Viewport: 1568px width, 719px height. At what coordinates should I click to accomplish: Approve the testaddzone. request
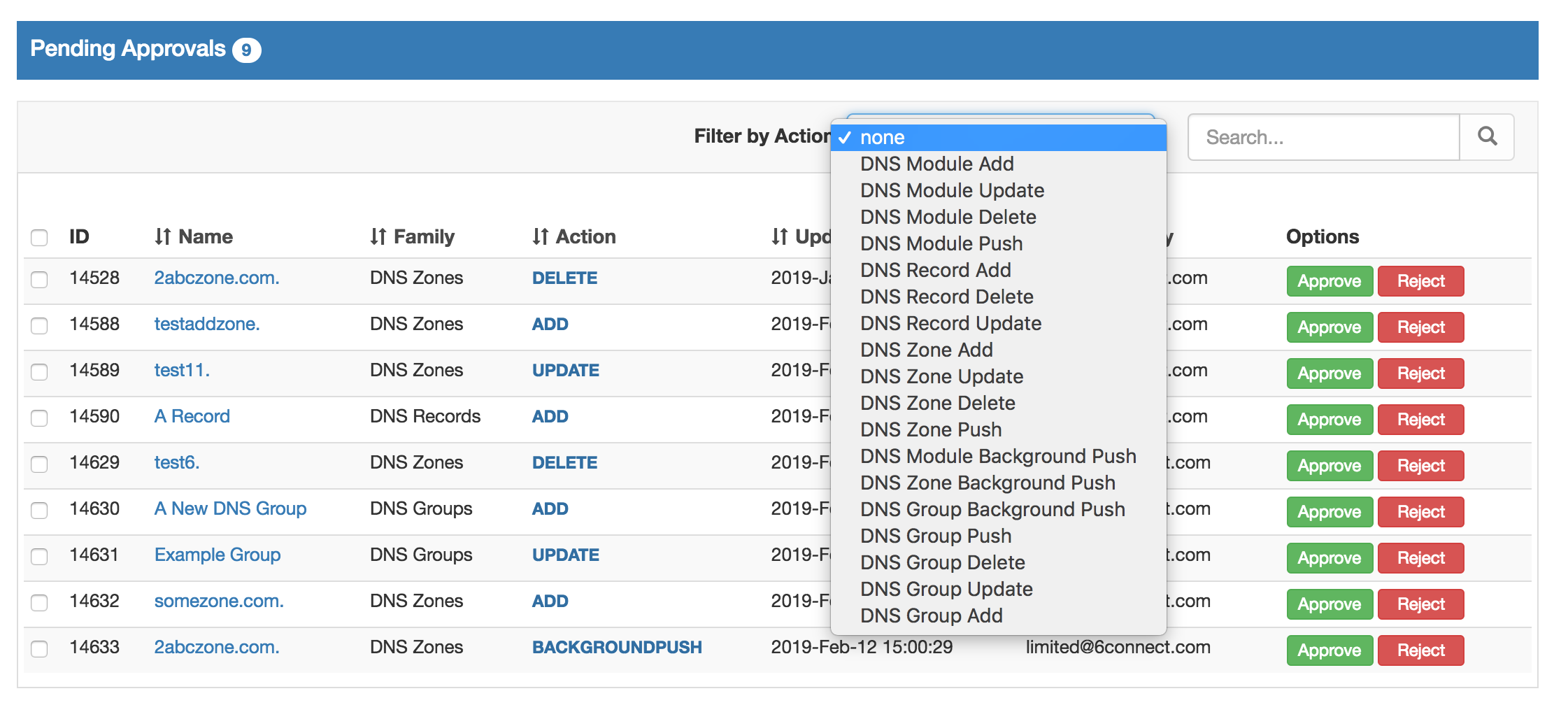(1329, 327)
